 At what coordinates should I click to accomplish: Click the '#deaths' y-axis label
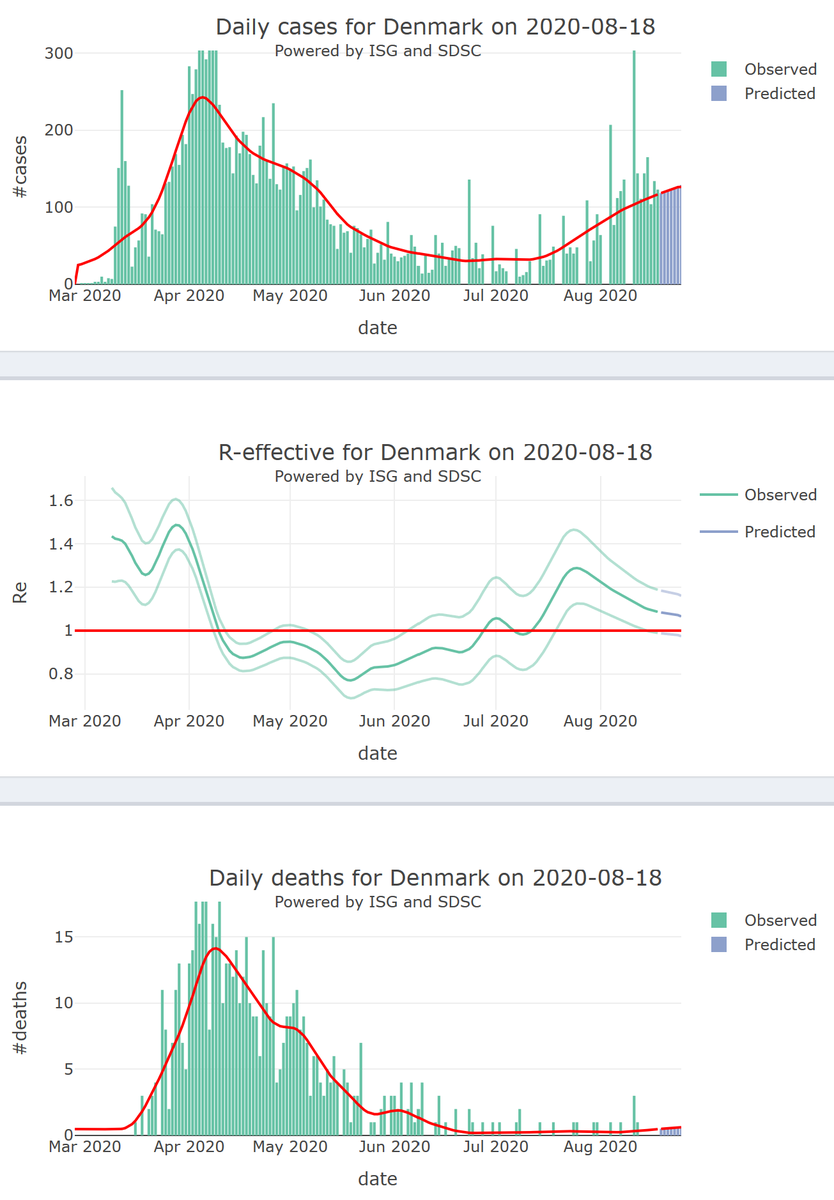click(21, 1019)
